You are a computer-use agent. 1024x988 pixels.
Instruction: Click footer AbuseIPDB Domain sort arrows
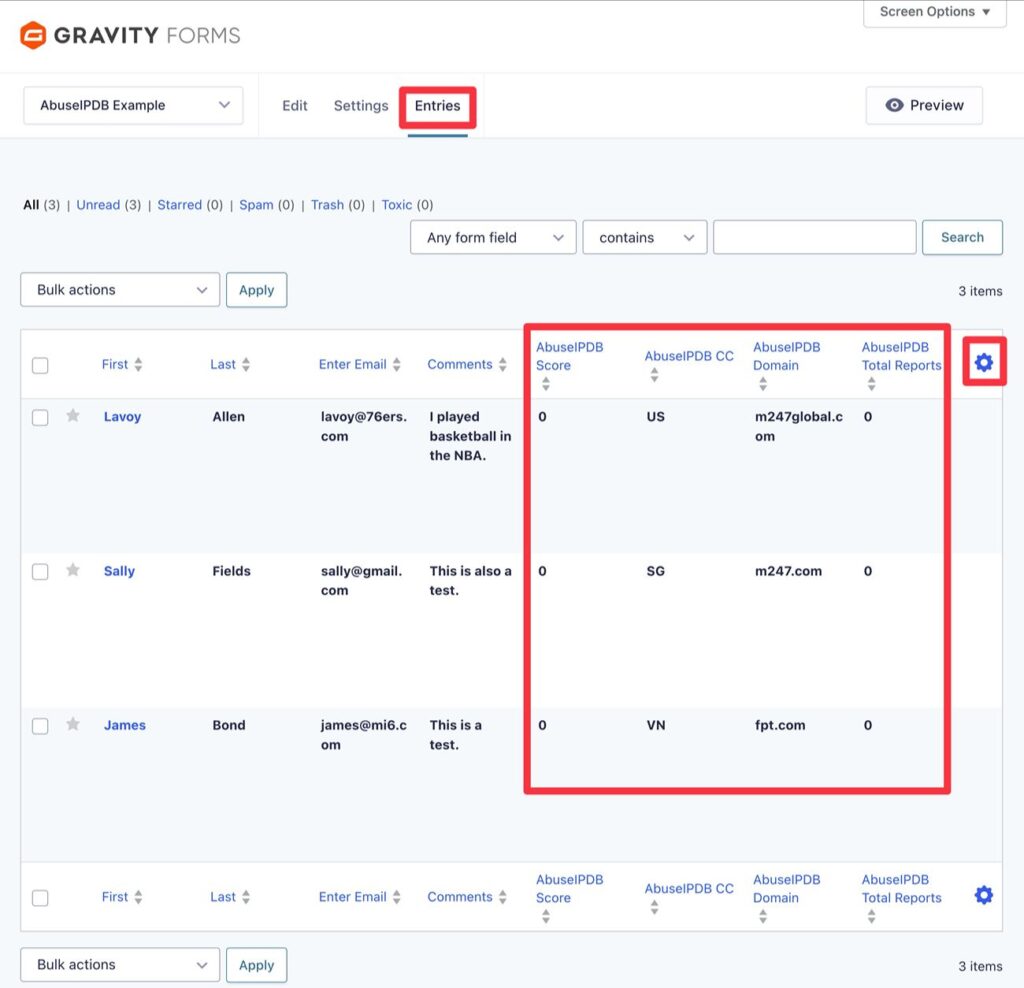pyautogui.click(x=763, y=916)
